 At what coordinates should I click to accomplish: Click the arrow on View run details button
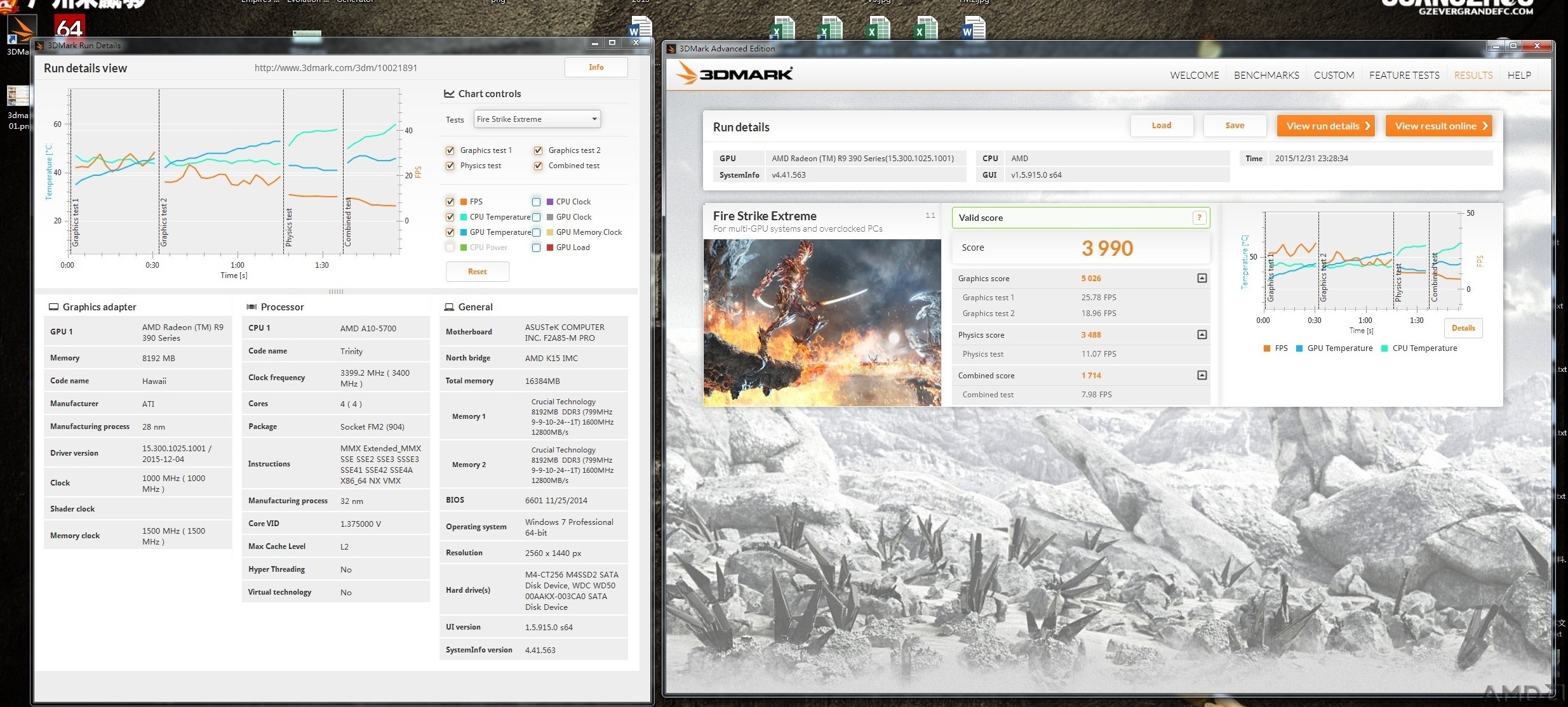[1367, 126]
